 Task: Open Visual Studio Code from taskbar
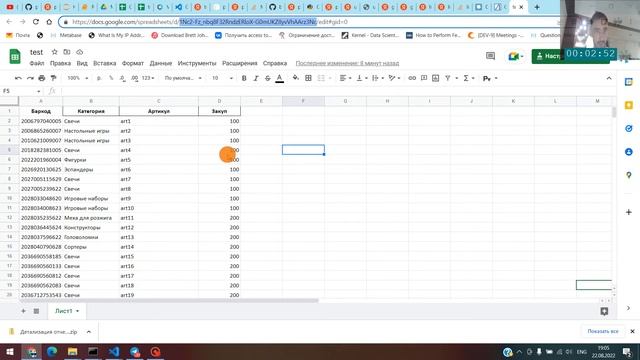(114, 352)
